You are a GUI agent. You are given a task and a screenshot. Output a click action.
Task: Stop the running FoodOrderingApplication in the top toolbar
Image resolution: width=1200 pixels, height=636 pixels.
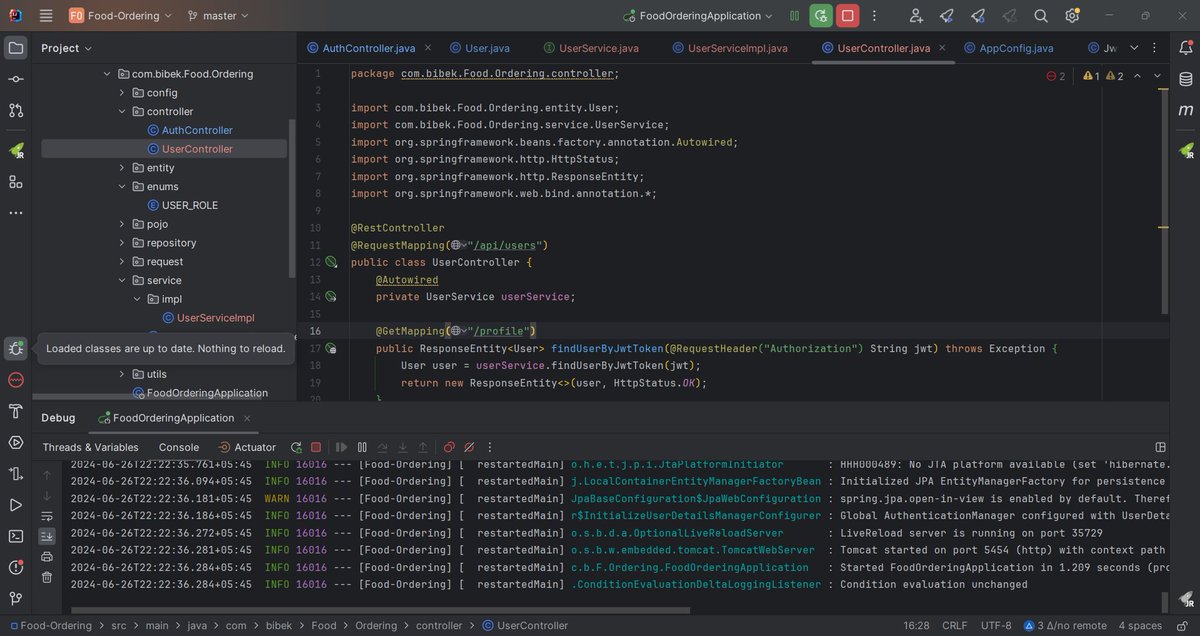(848, 16)
